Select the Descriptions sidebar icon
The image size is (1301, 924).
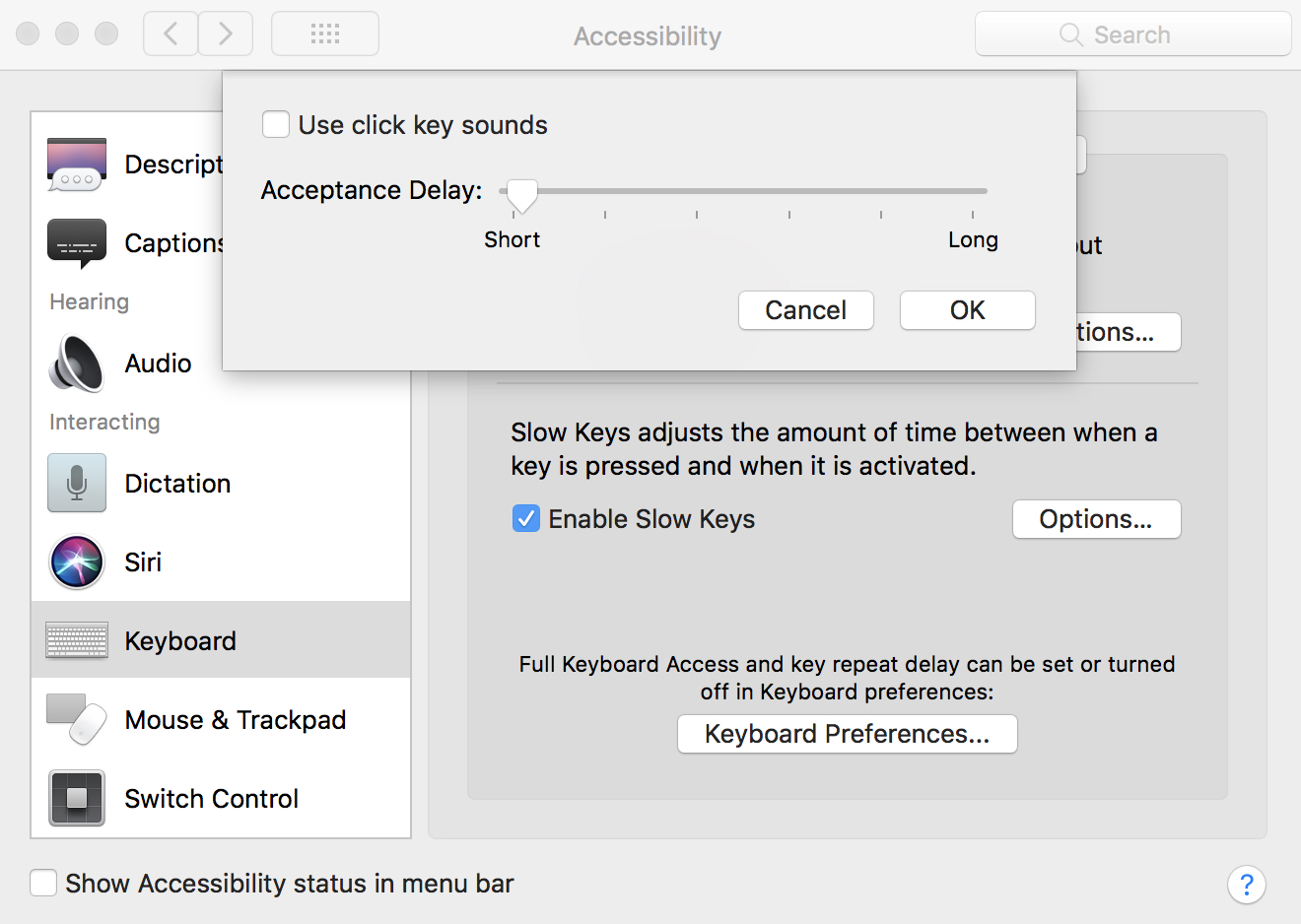(77, 165)
